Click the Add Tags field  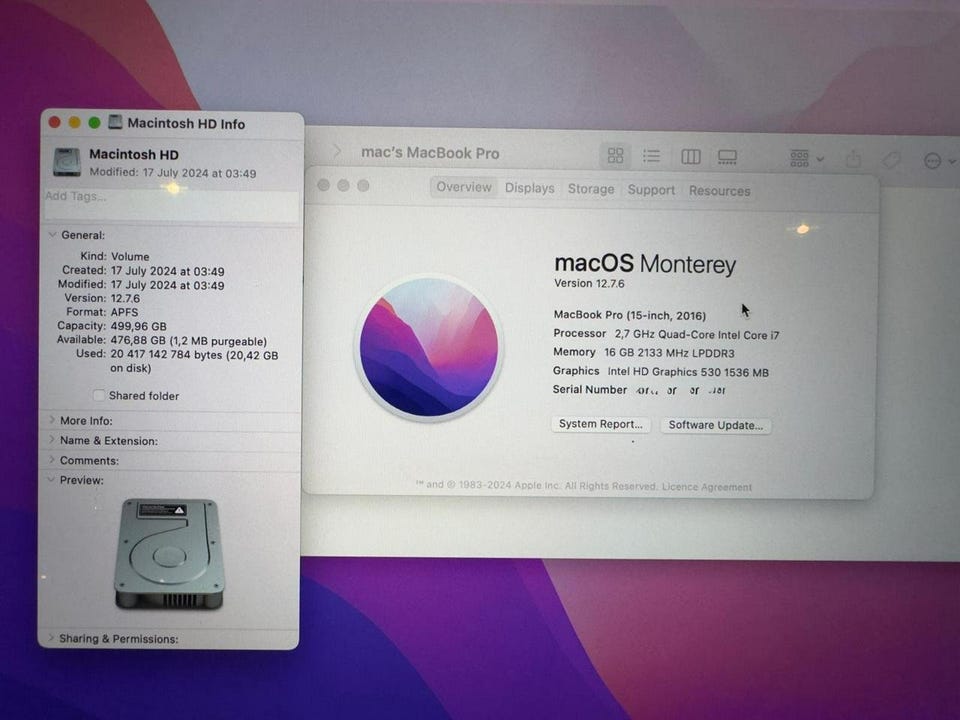point(172,204)
